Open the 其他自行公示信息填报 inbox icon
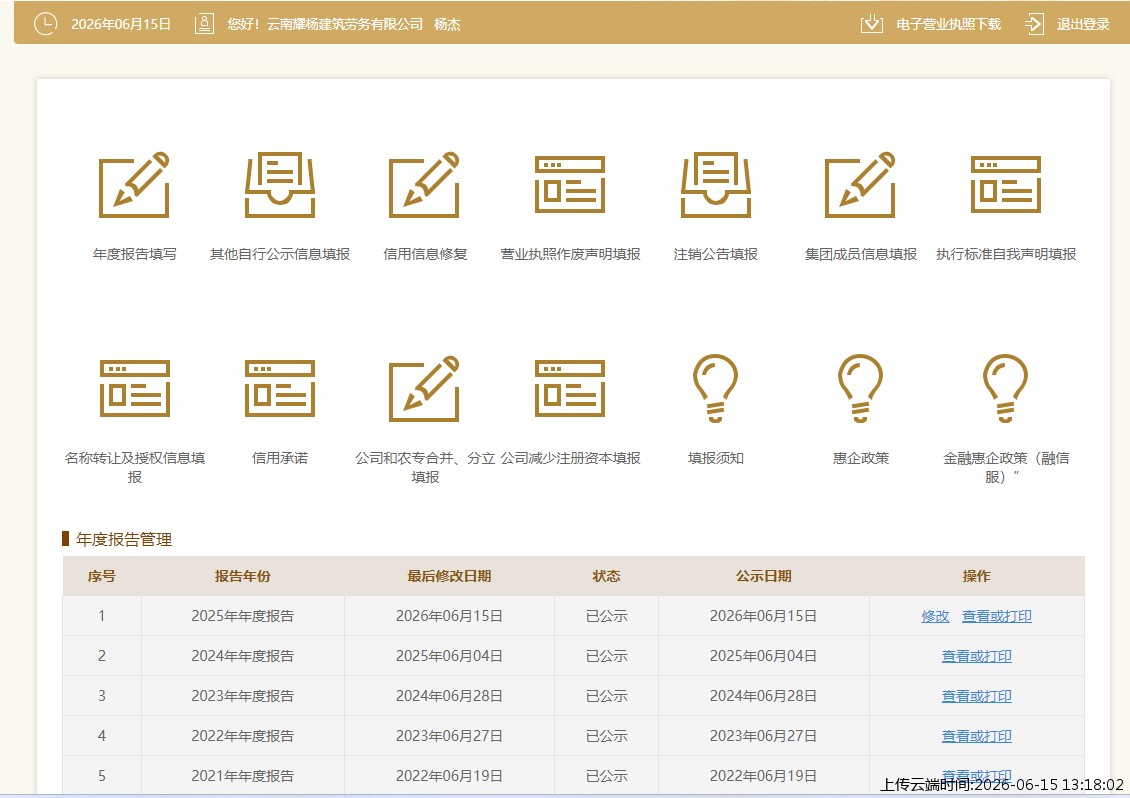 [x=280, y=185]
